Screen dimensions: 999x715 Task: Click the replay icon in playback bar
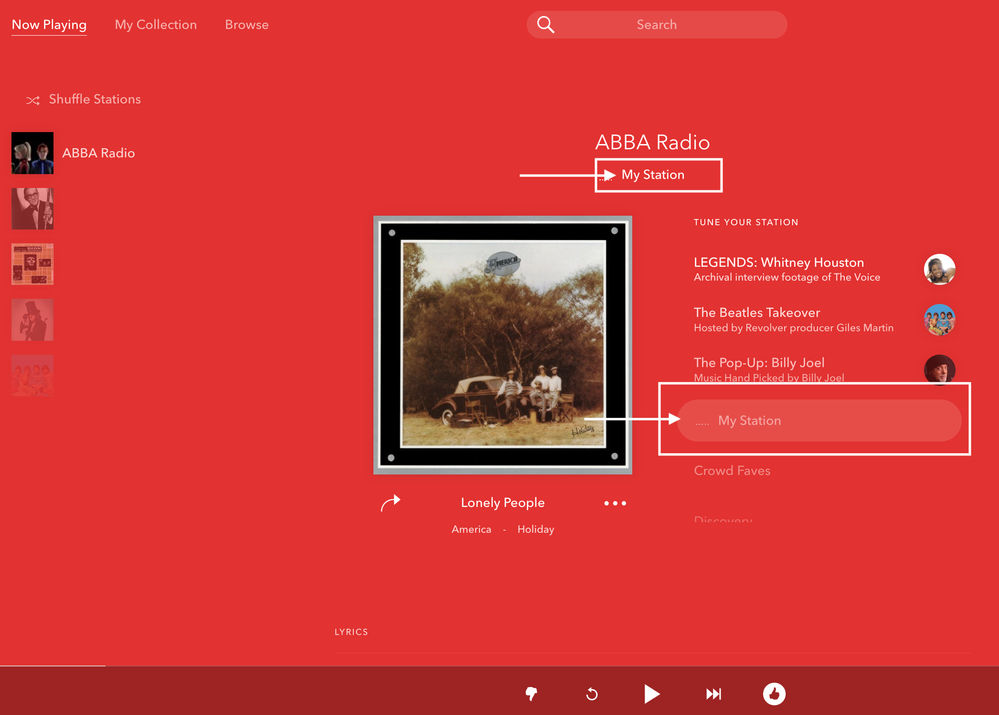pos(592,694)
